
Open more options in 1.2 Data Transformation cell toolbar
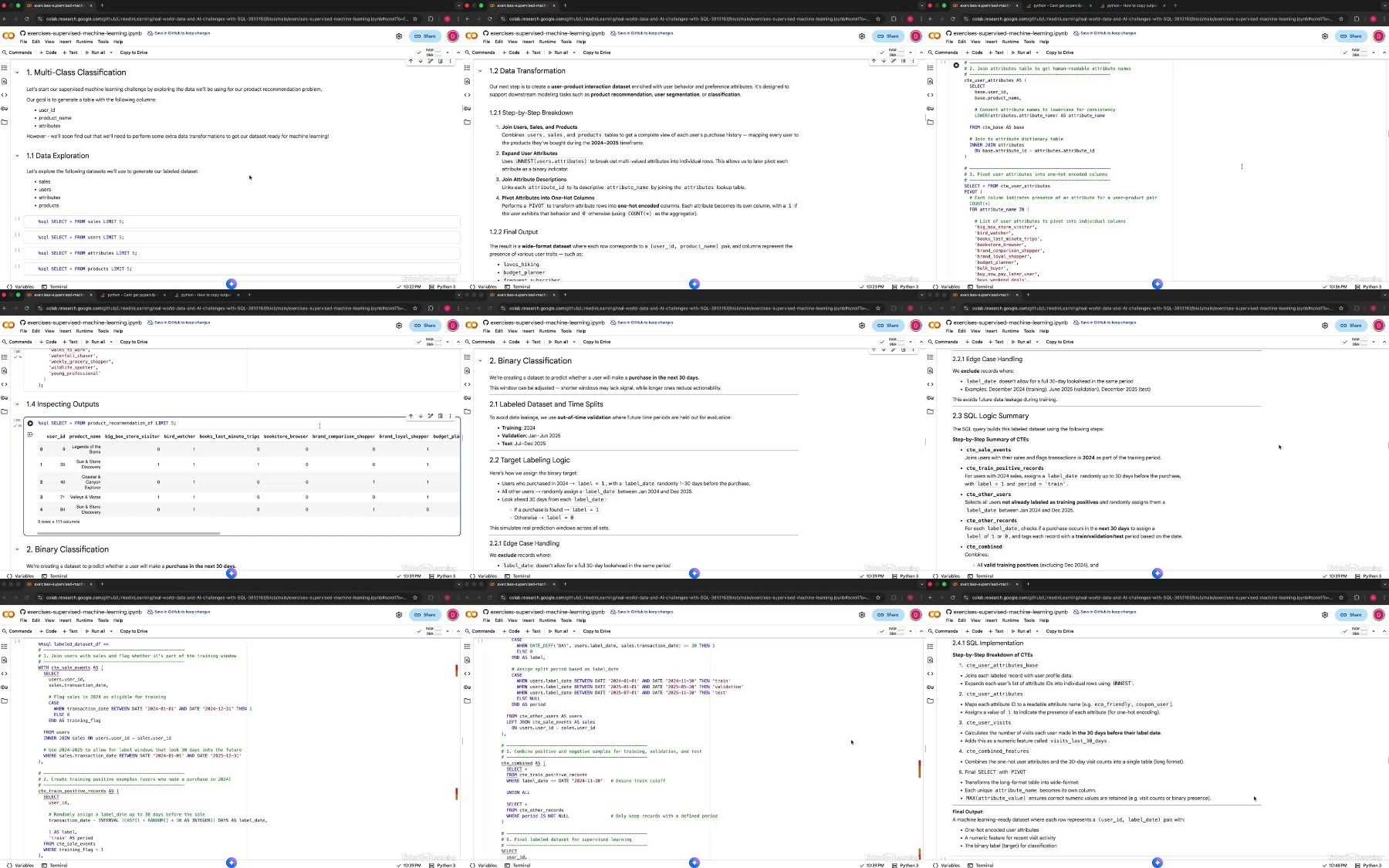tap(914, 61)
